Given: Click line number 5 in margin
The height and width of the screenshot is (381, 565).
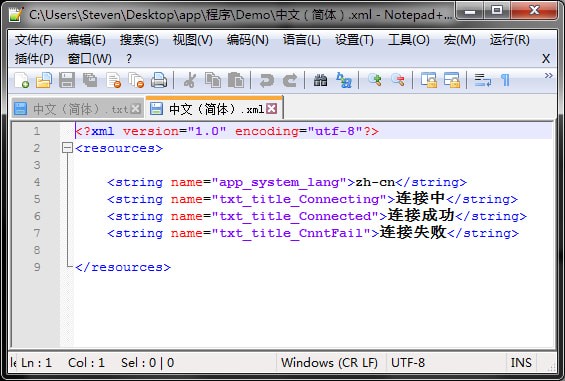Looking at the screenshot, I should coord(37,199).
